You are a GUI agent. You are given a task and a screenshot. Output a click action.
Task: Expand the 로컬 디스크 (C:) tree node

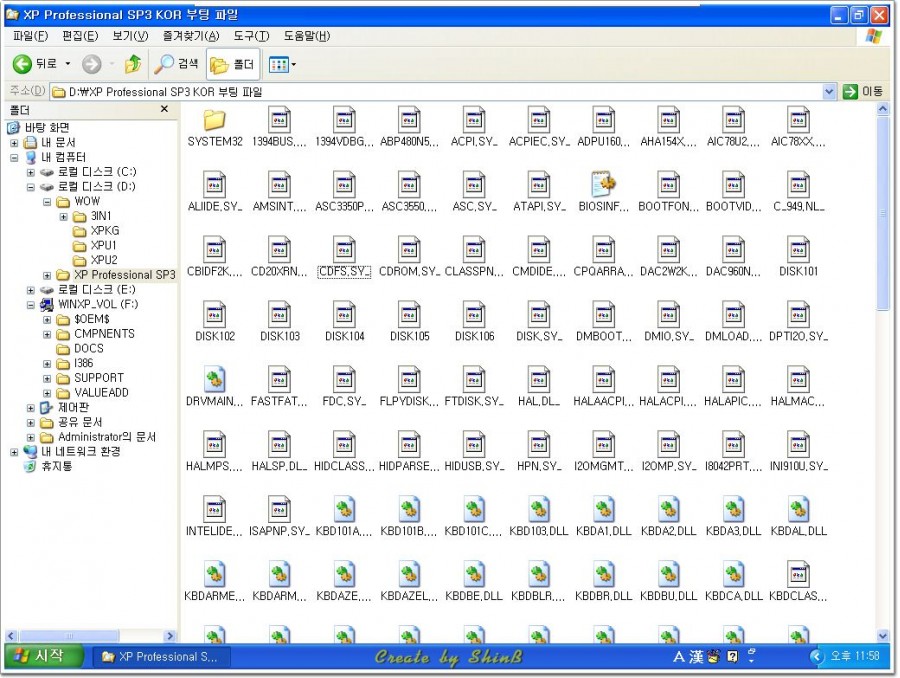click(30, 172)
